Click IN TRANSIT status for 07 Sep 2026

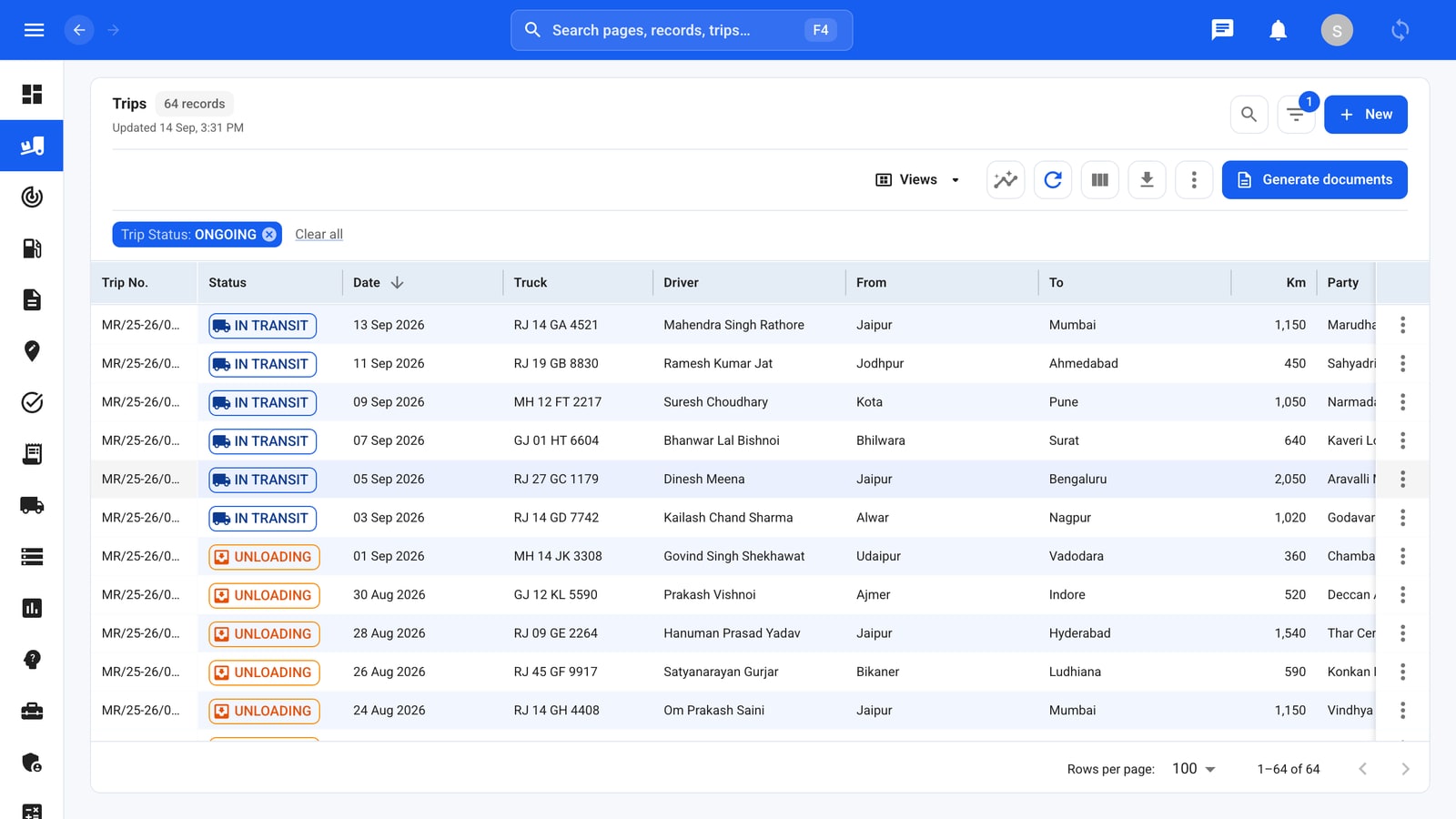pos(262,441)
